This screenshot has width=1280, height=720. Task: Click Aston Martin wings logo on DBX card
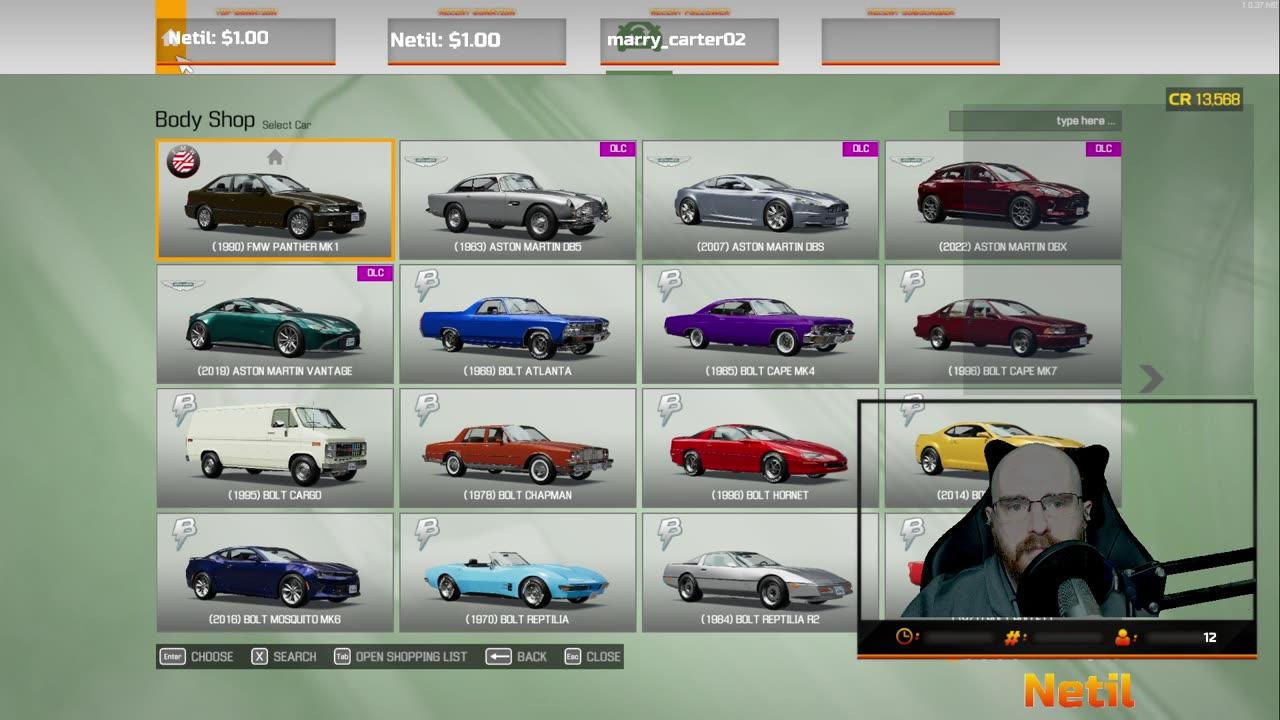(911, 161)
